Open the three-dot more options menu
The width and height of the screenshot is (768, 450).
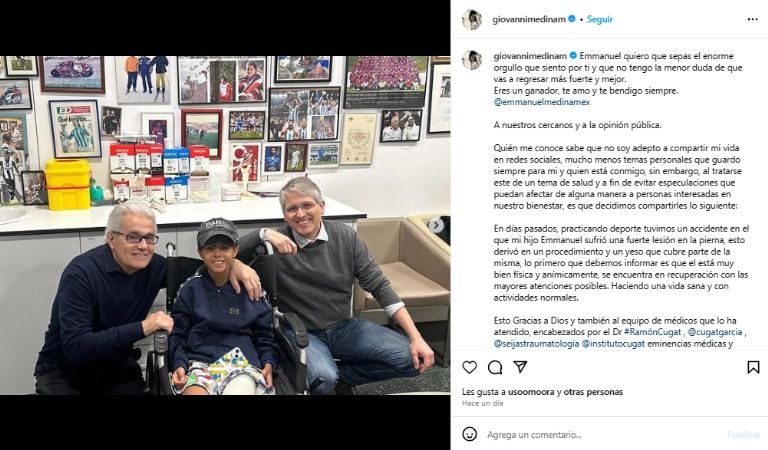pos(753,20)
